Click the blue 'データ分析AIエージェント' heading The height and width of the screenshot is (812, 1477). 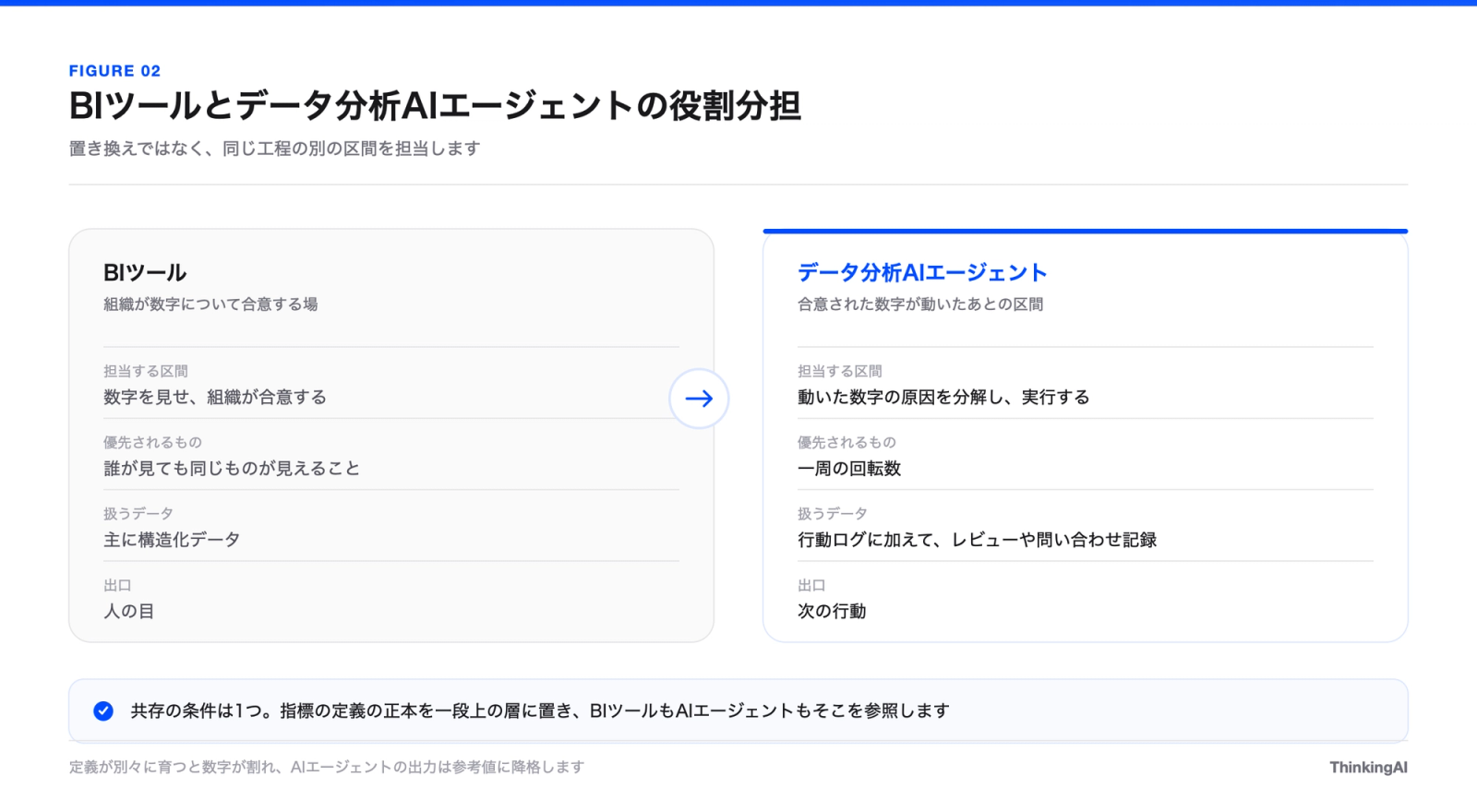point(922,272)
